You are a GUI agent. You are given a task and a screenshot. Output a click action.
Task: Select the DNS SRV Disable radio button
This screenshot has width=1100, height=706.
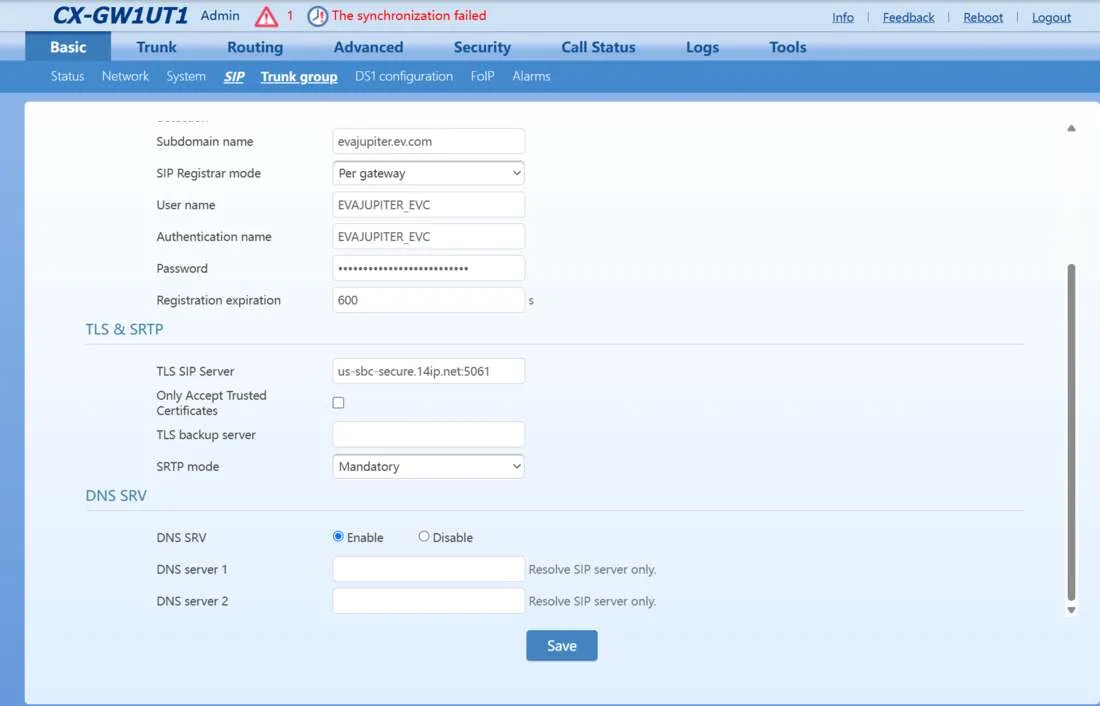tap(424, 537)
